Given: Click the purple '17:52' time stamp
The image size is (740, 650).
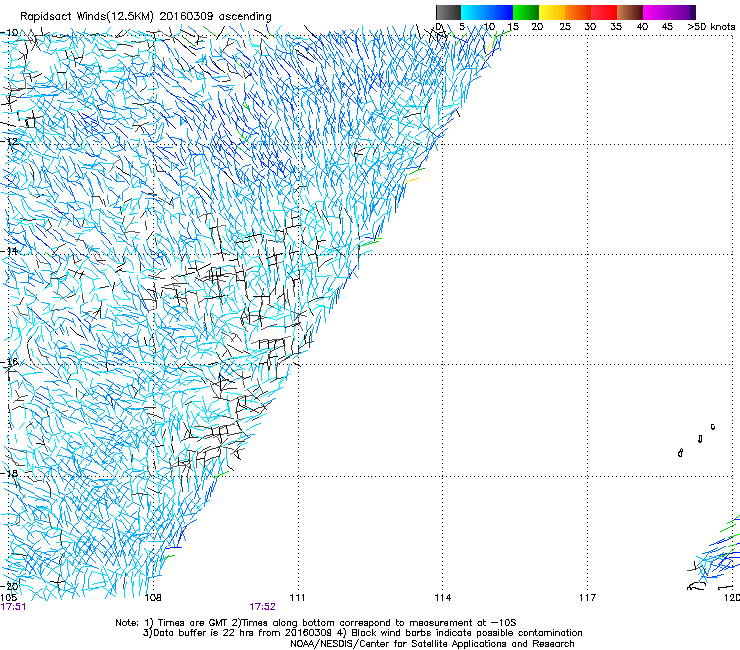Looking at the screenshot, I should click(262, 607).
